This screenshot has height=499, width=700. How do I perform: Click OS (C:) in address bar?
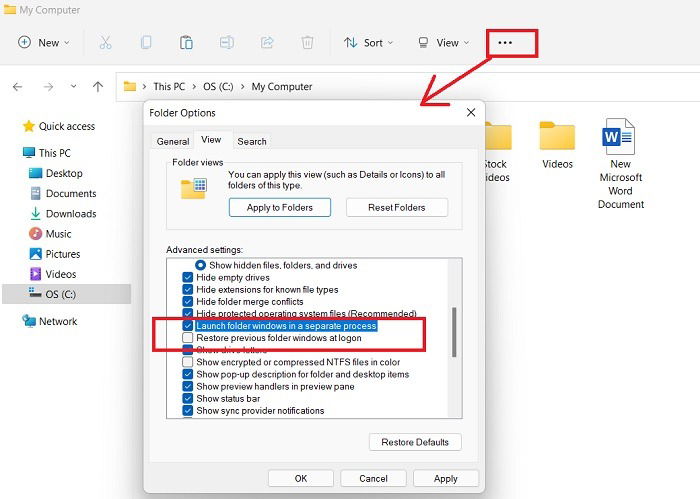(218, 87)
